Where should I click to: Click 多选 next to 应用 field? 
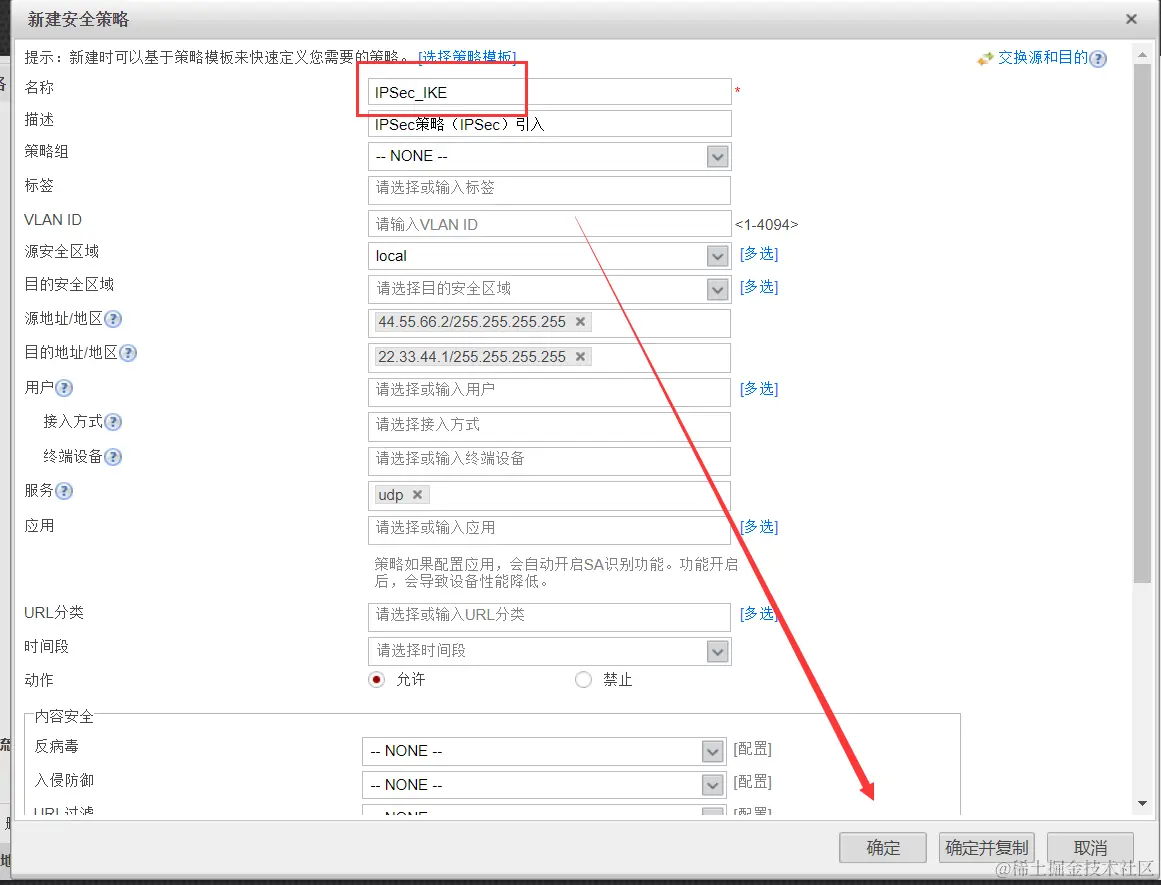pyautogui.click(x=759, y=527)
